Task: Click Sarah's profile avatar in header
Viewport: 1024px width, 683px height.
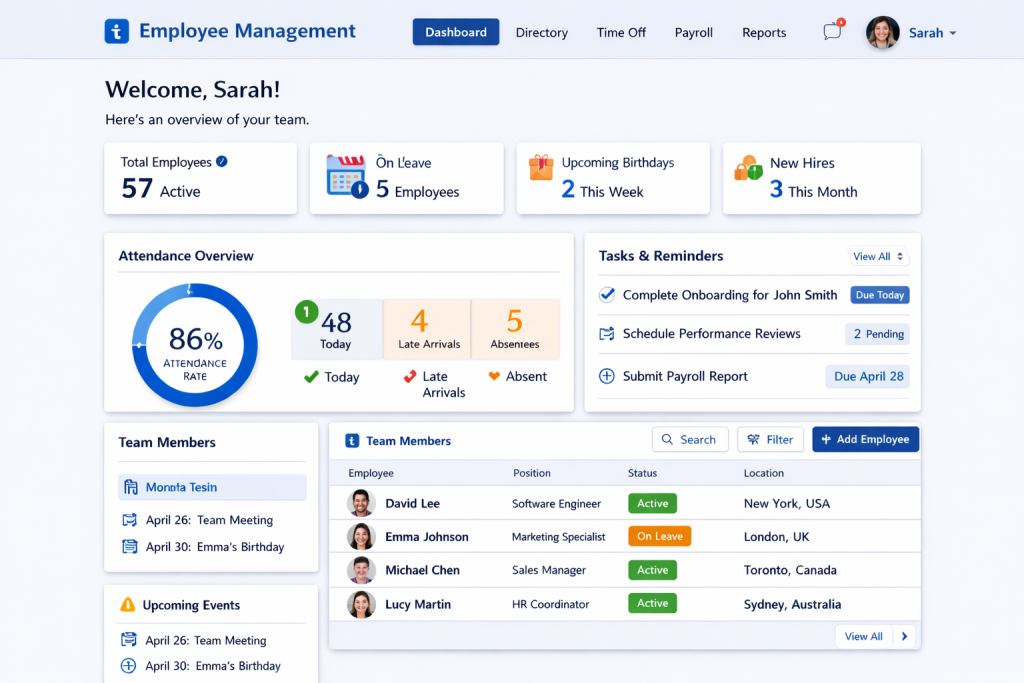Action: (882, 32)
